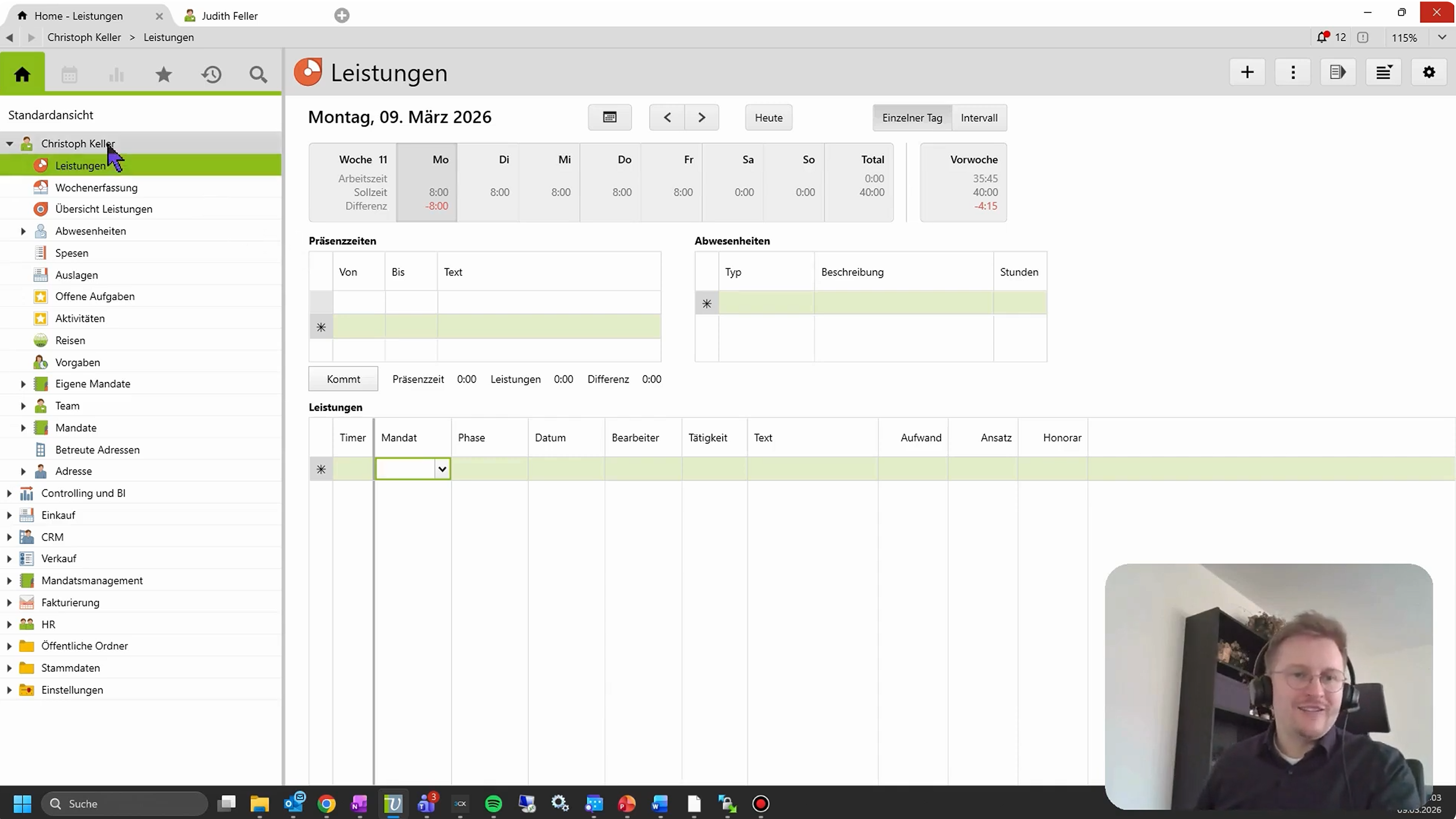Open the Mandat dropdown in Leistungen row
Viewport: 1456px width, 819px height.
click(x=442, y=469)
